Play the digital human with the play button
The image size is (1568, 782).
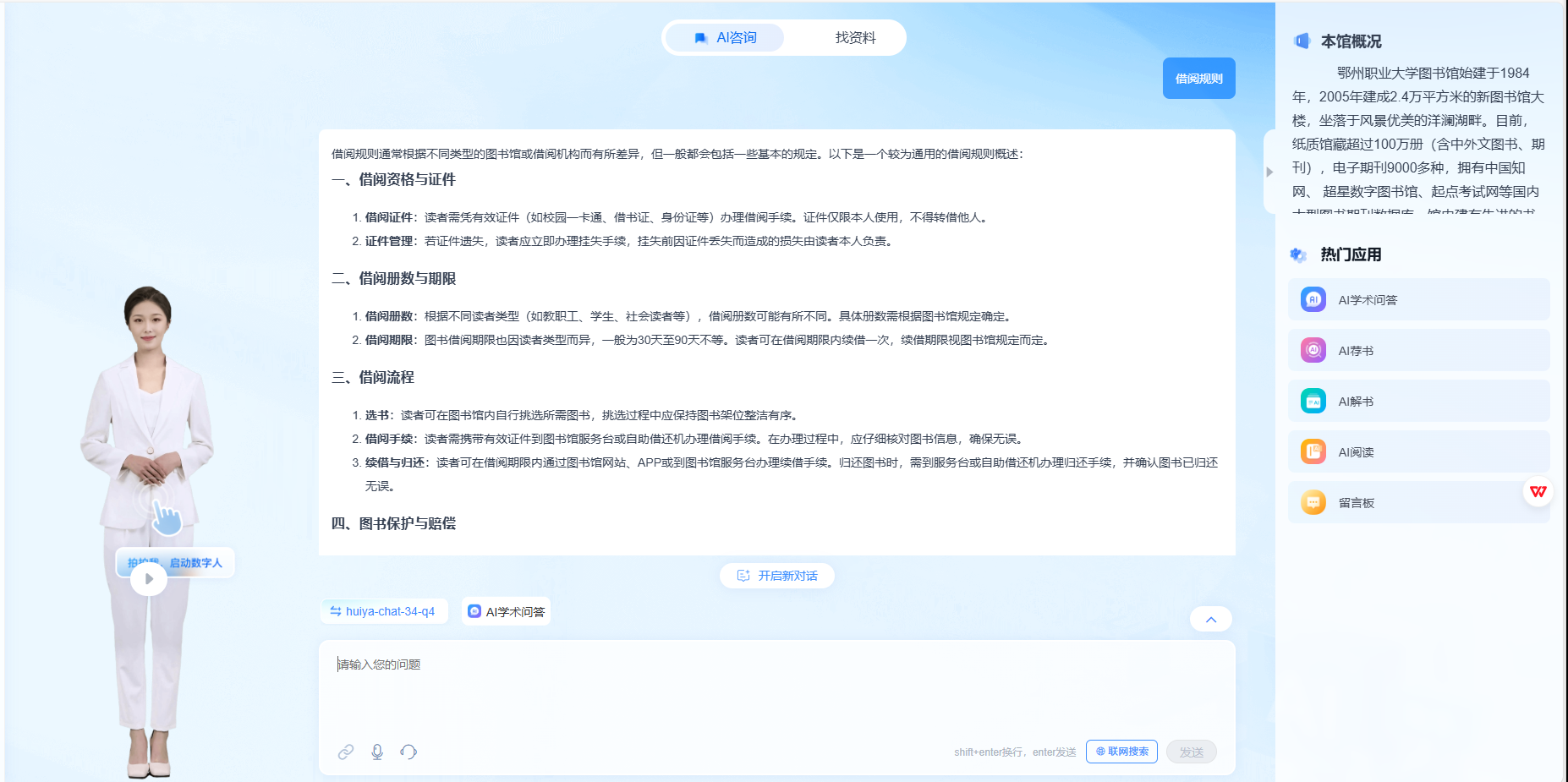point(149,579)
